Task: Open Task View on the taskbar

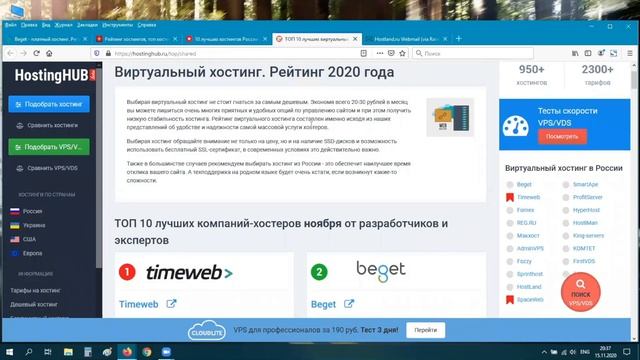Action: [48, 352]
